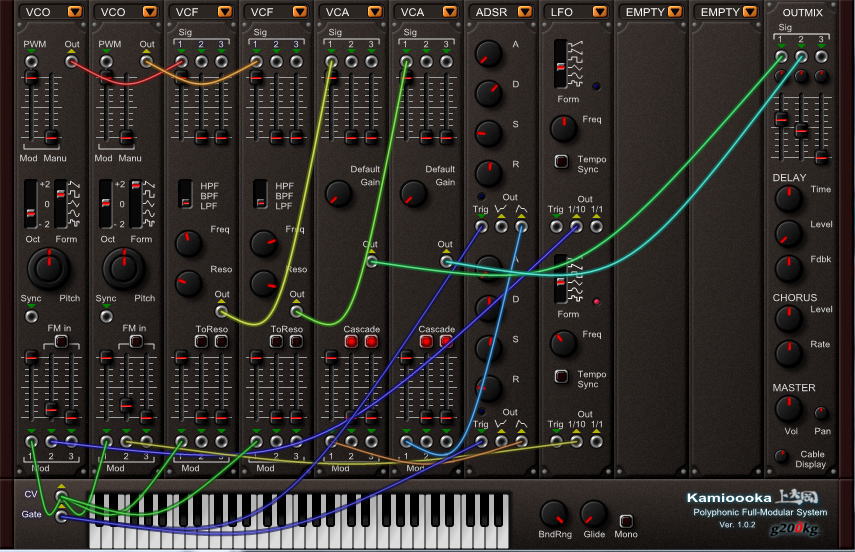Click the first VCA Default Gain knob
Image resolution: width=855 pixels, height=552 pixels.
click(x=338, y=194)
